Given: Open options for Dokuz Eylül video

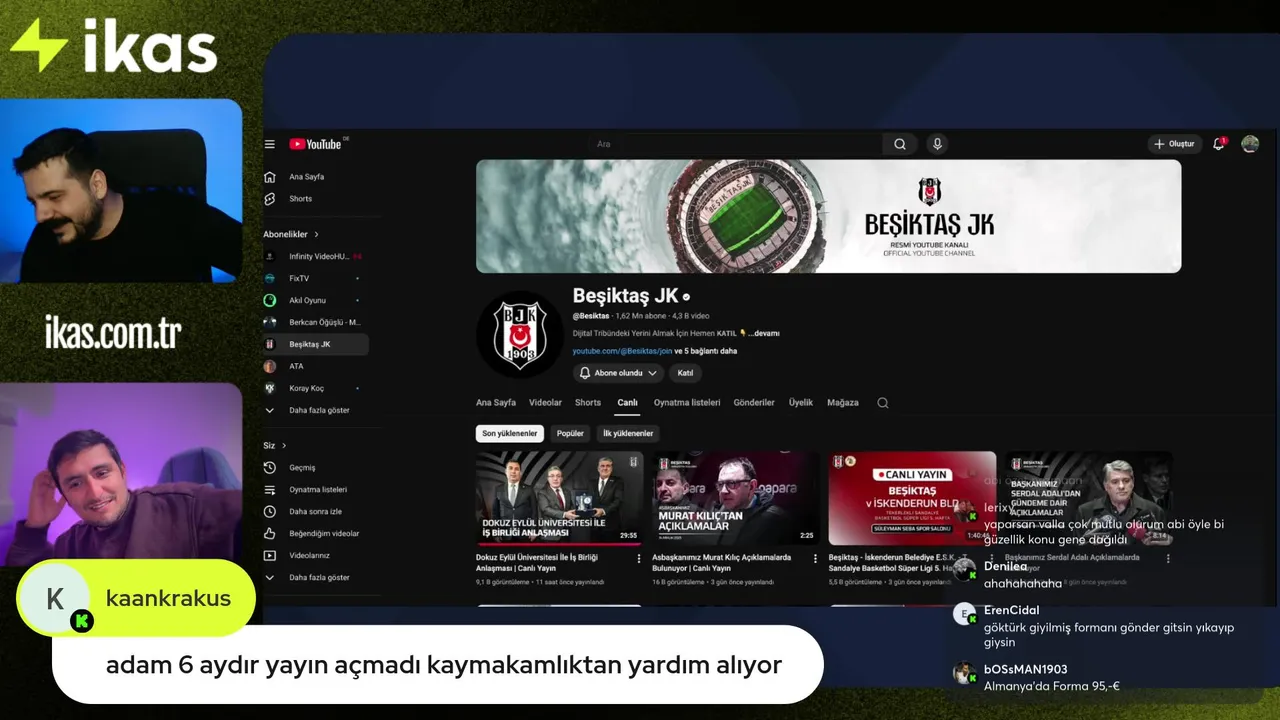Looking at the screenshot, I should pos(639,559).
